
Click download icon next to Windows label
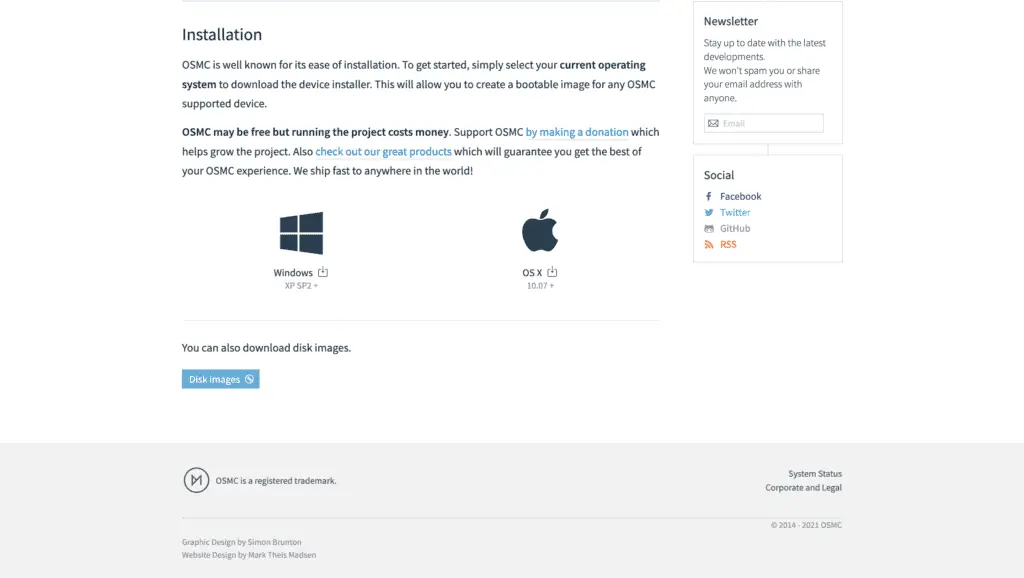[x=323, y=272]
